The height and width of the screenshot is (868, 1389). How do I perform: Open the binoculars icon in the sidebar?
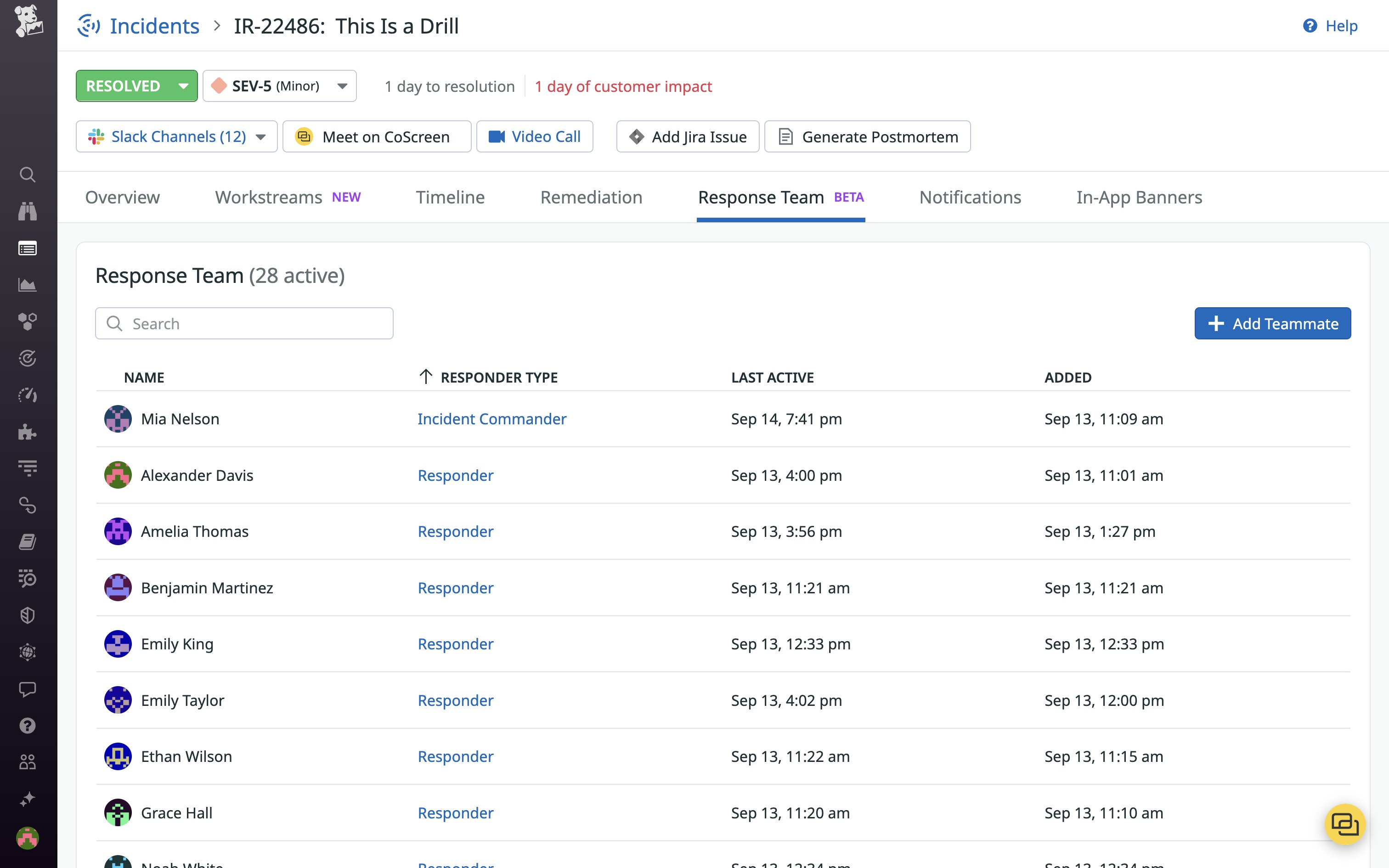pyautogui.click(x=27, y=211)
